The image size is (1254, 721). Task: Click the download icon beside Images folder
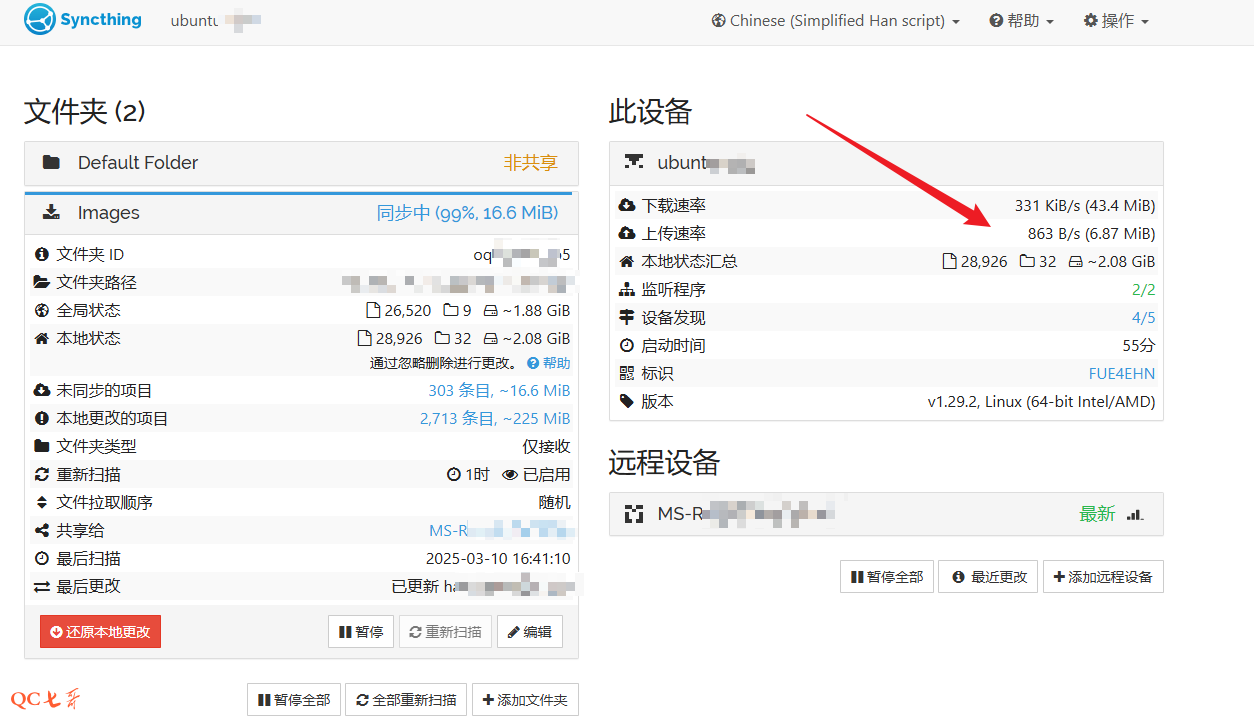(51, 213)
